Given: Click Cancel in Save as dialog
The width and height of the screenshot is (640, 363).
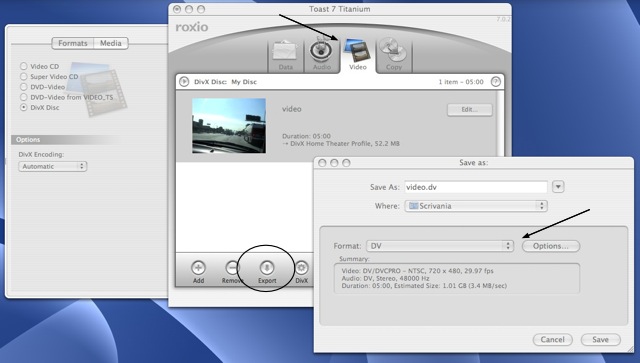Looking at the screenshot, I should click(x=553, y=339).
